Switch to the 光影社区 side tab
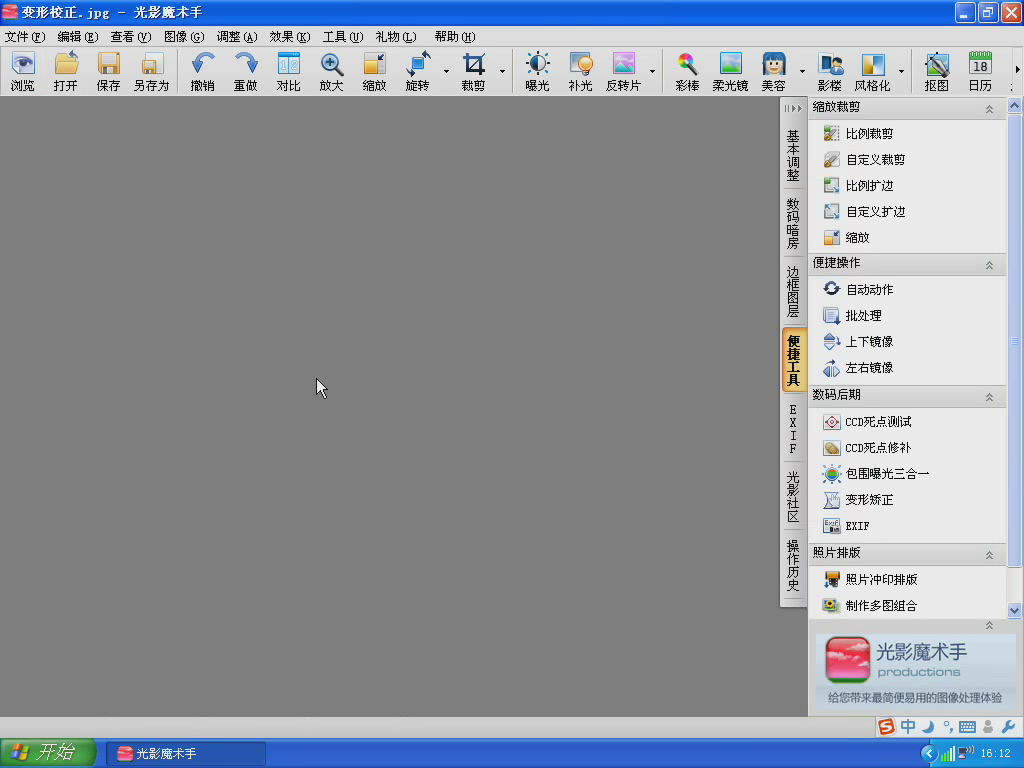Screen dimensions: 1024x768 pyautogui.click(x=793, y=496)
